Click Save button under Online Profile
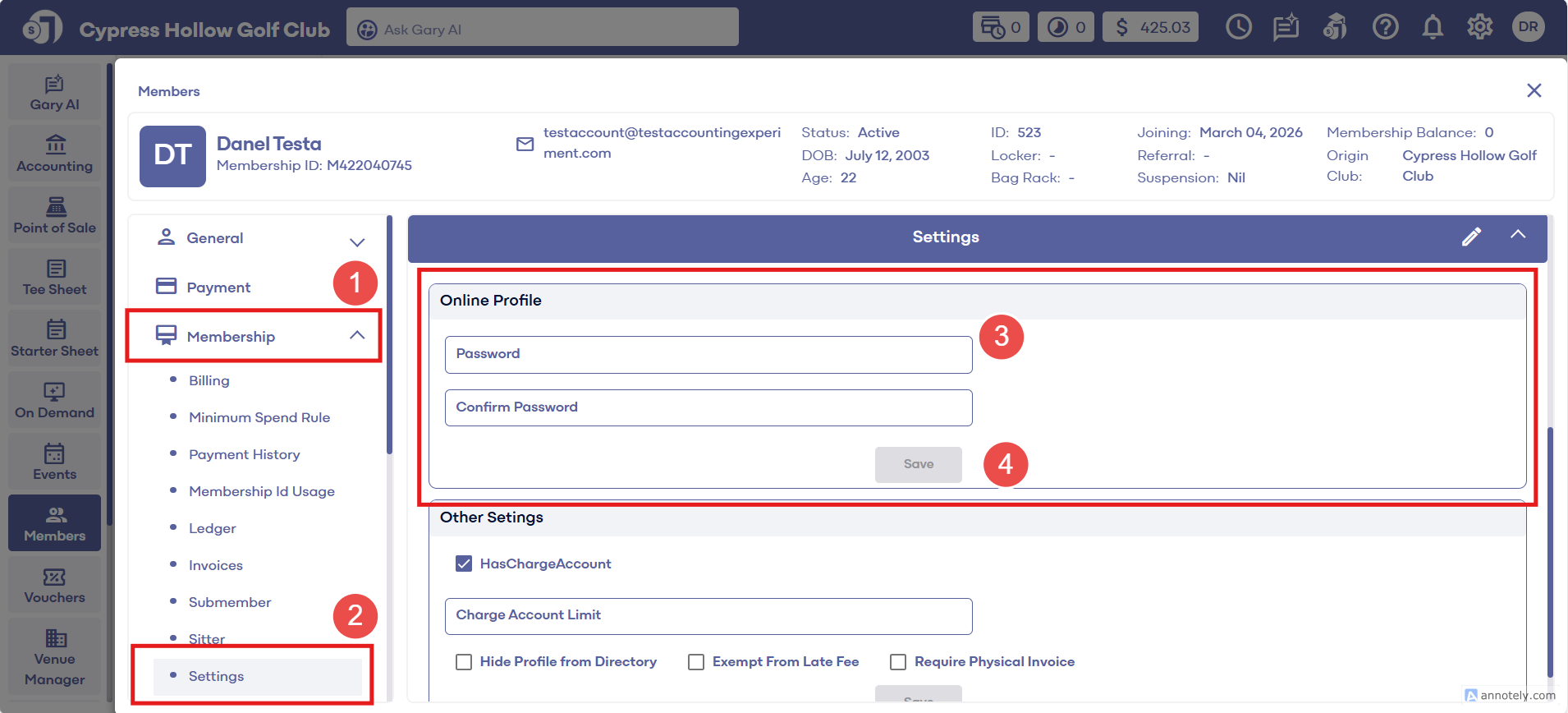This screenshot has width=1568, height=713. click(x=918, y=464)
